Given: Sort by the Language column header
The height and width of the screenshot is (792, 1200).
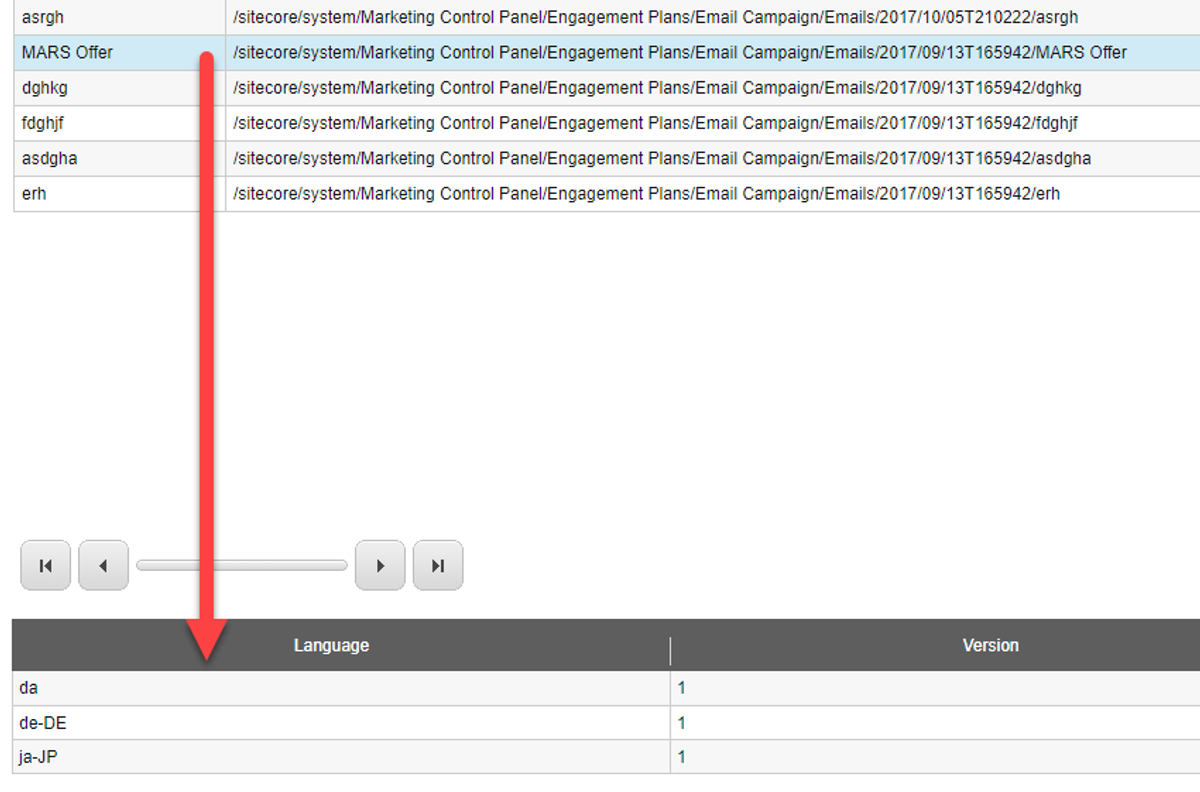Looking at the screenshot, I should pos(331,646).
